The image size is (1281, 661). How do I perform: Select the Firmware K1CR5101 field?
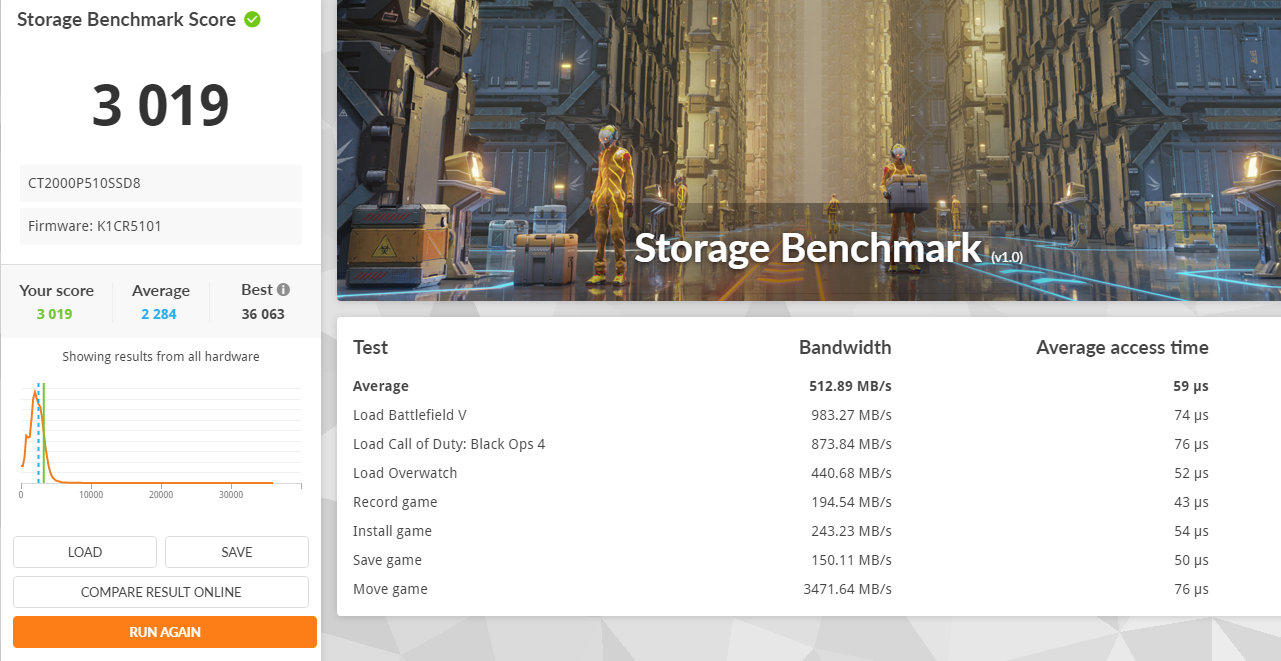click(161, 226)
